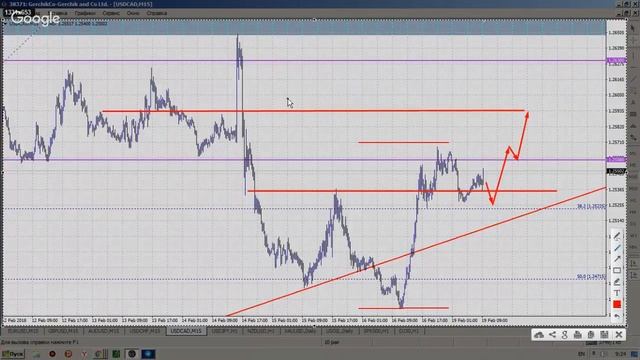Image resolution: width=640 pixels, height=360 pixels.
Task: Open the Графики menu
Action: [85, 13]
